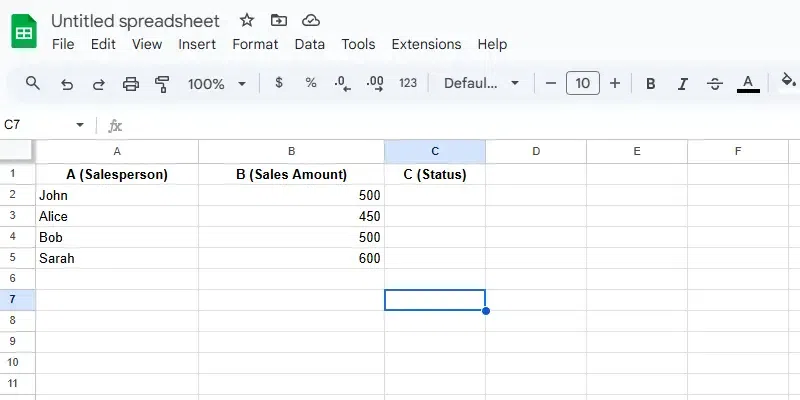This screenshot has height=400, width=800.
Task: Select cell containing Sarah
Action: (x=117, y=258)
